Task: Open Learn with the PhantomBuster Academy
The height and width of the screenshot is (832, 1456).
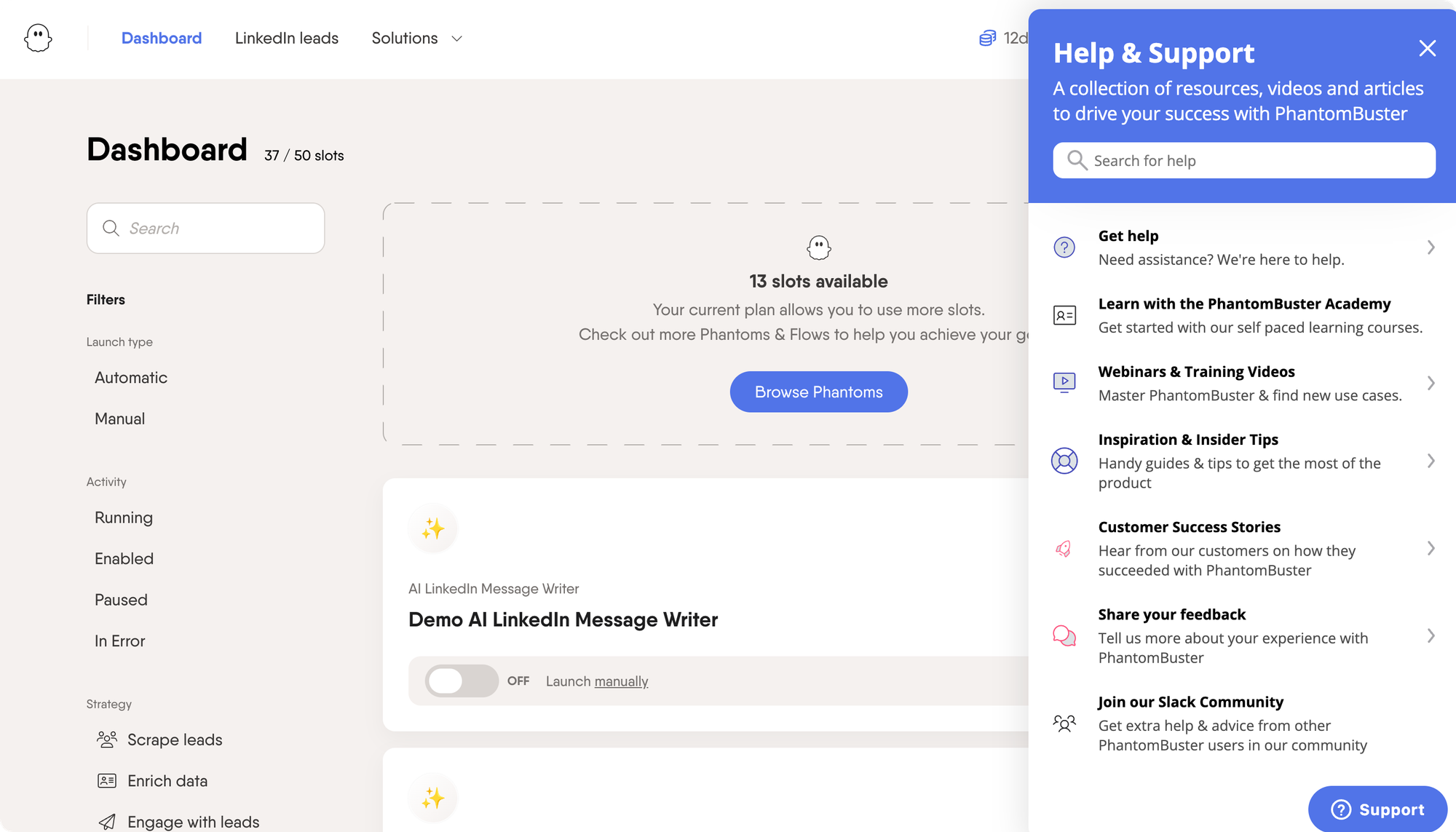Action: 1244,315
